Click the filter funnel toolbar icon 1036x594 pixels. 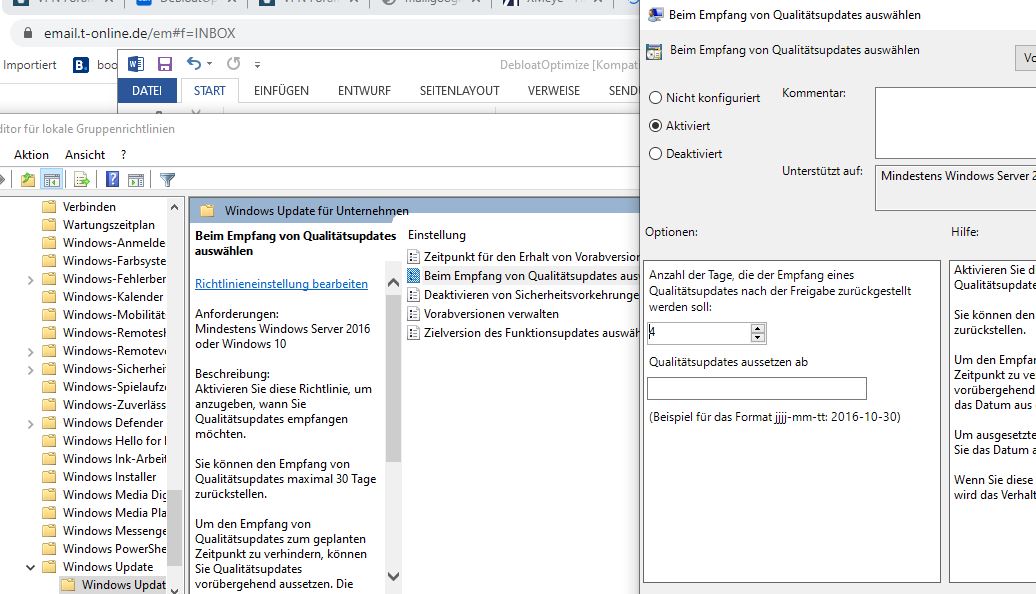point(167,180)
